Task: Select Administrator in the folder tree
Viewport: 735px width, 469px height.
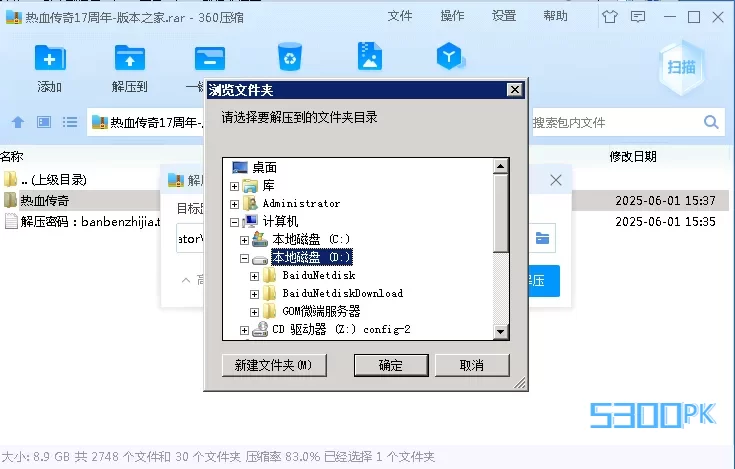Action: (301, 203)
